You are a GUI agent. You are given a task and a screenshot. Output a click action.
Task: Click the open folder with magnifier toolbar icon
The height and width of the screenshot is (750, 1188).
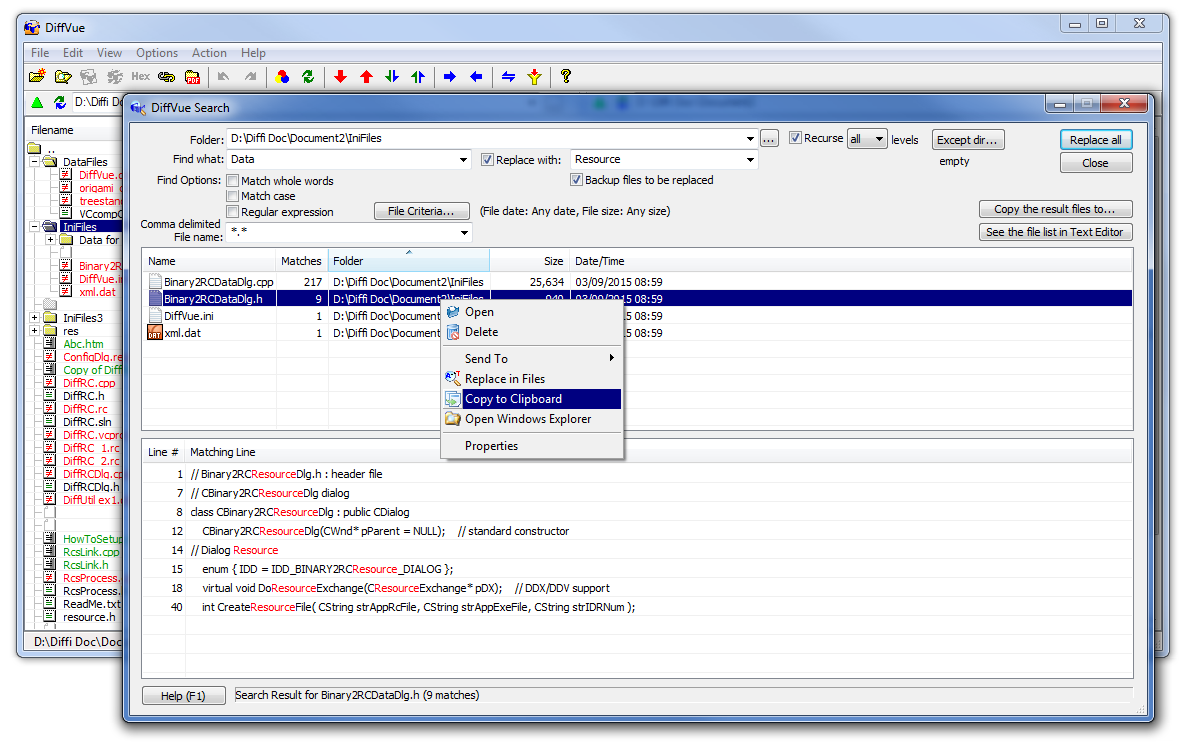(x=63, y=77)
